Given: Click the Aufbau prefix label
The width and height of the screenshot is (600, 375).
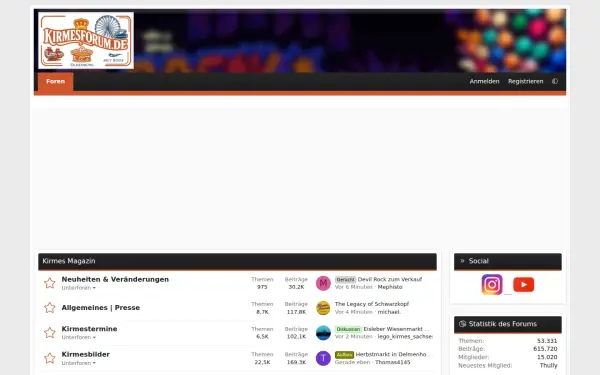Looking at the screenshot, I should (344, 355).
